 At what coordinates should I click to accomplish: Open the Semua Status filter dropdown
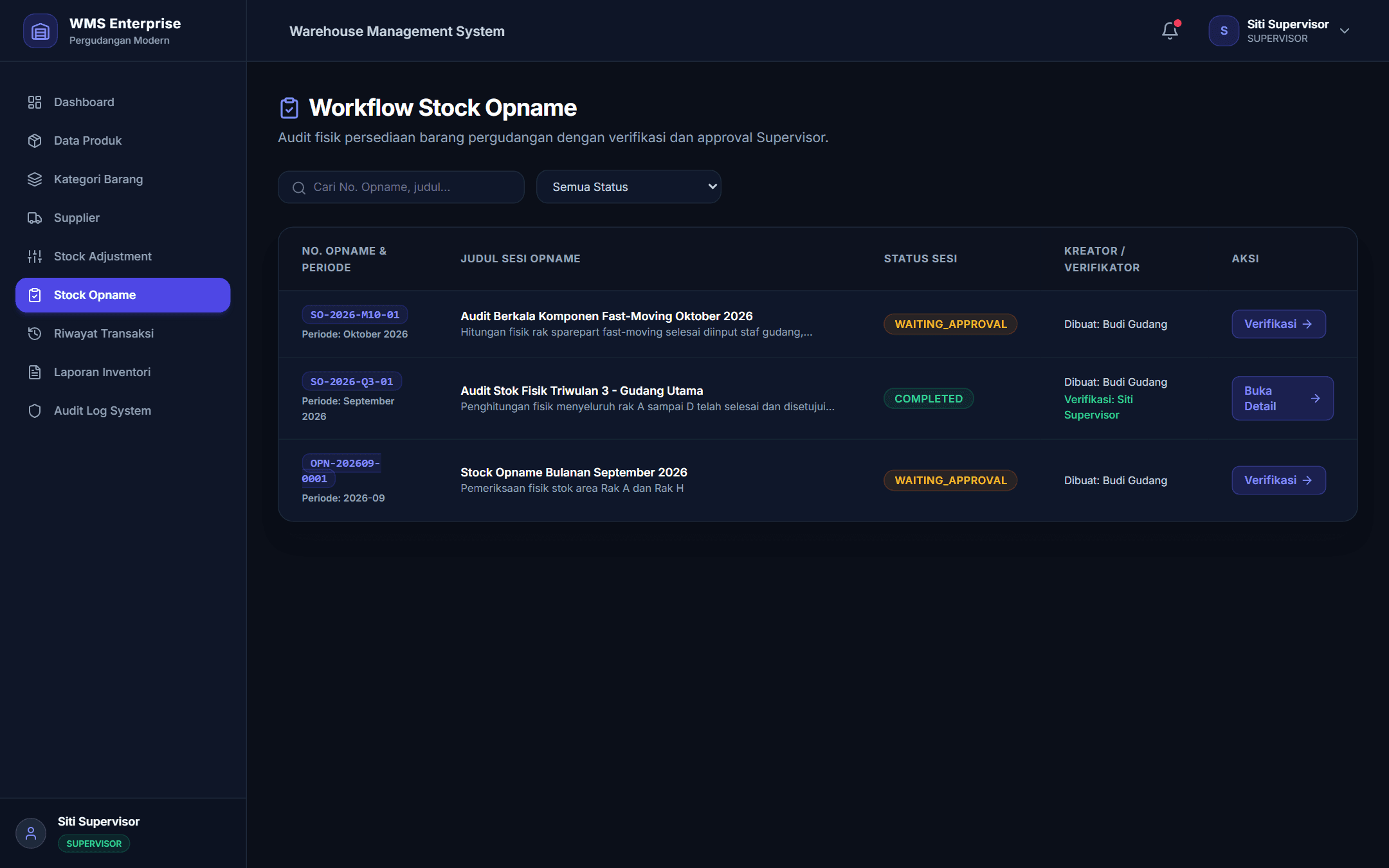[628, 187]
